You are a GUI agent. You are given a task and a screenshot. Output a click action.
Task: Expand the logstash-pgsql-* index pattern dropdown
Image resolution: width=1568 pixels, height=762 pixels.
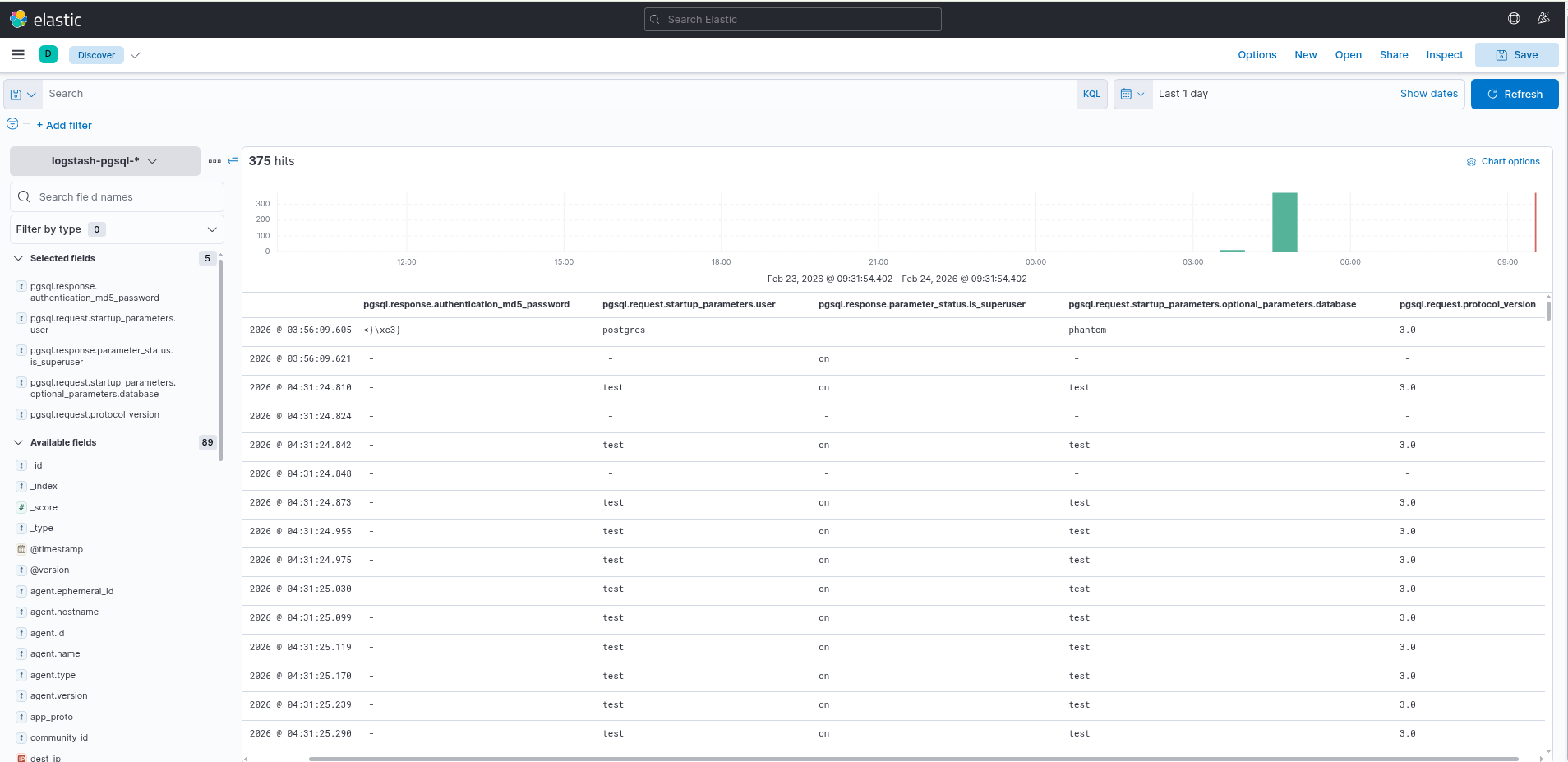point(105,161)
